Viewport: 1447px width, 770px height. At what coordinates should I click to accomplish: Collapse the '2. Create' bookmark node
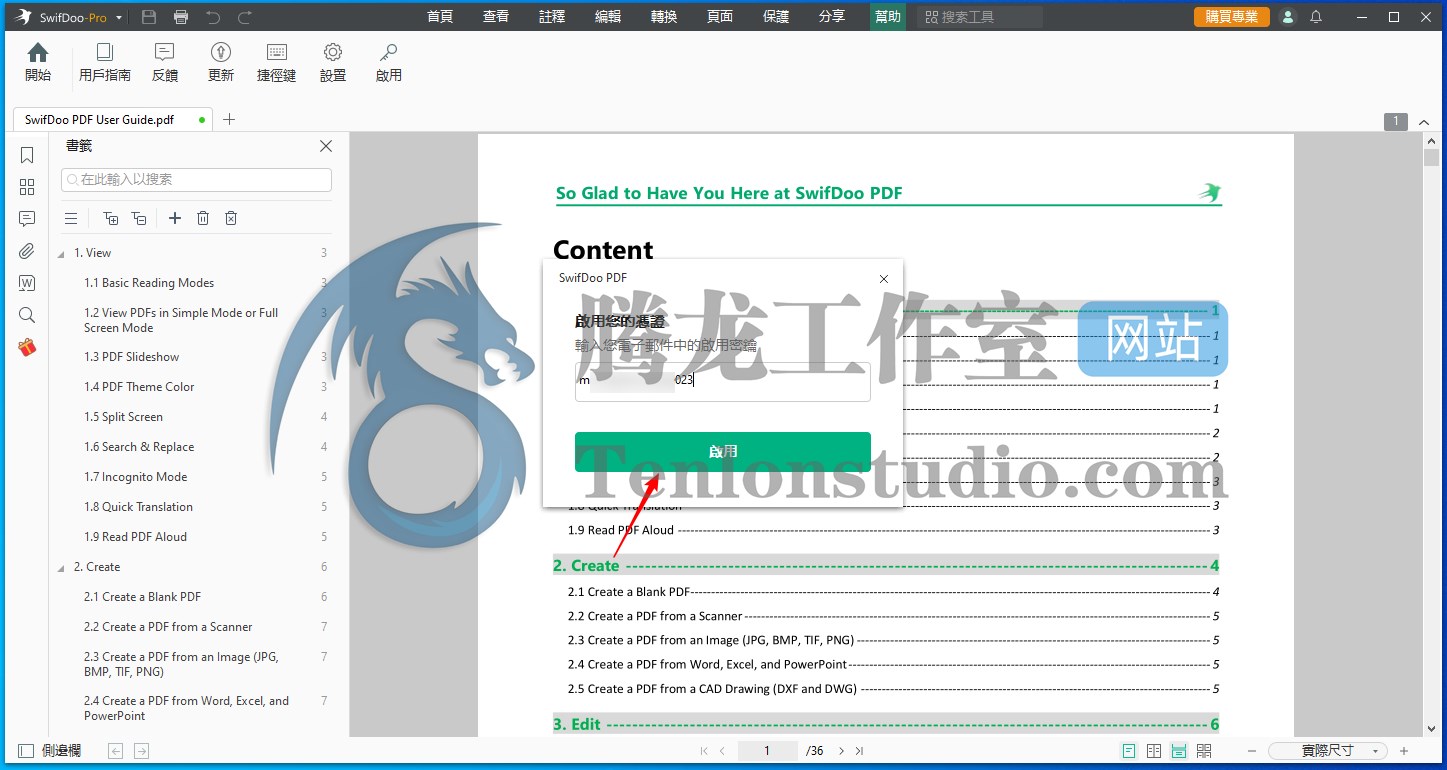coord(61,567)
